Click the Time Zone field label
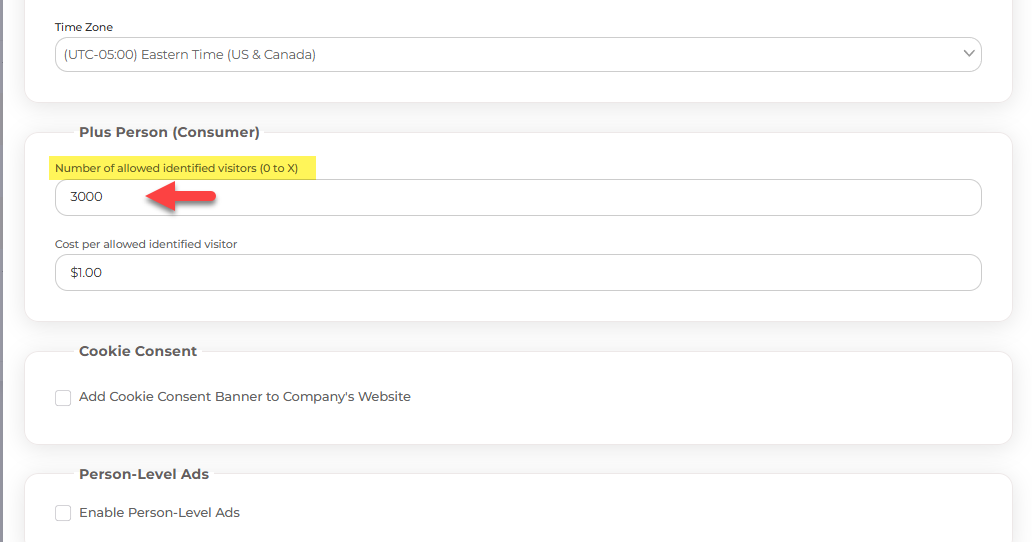The width and height of the screenshot is (1032, 542). point(84,27)
